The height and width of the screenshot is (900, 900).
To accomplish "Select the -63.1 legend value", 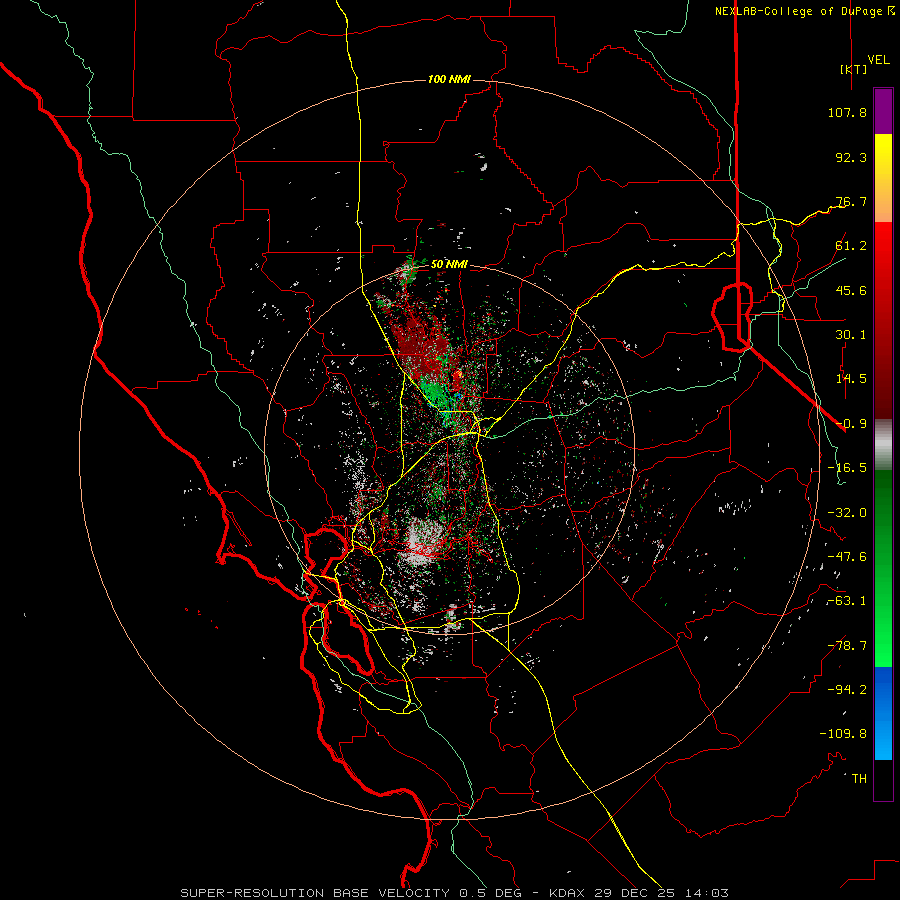I will 847,601.
